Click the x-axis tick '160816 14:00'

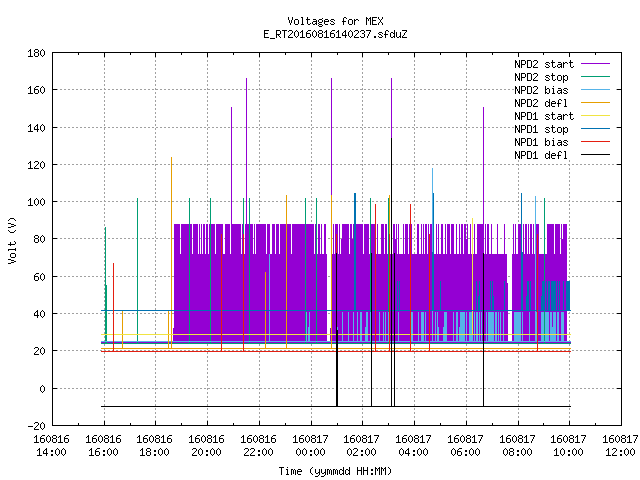51,446
